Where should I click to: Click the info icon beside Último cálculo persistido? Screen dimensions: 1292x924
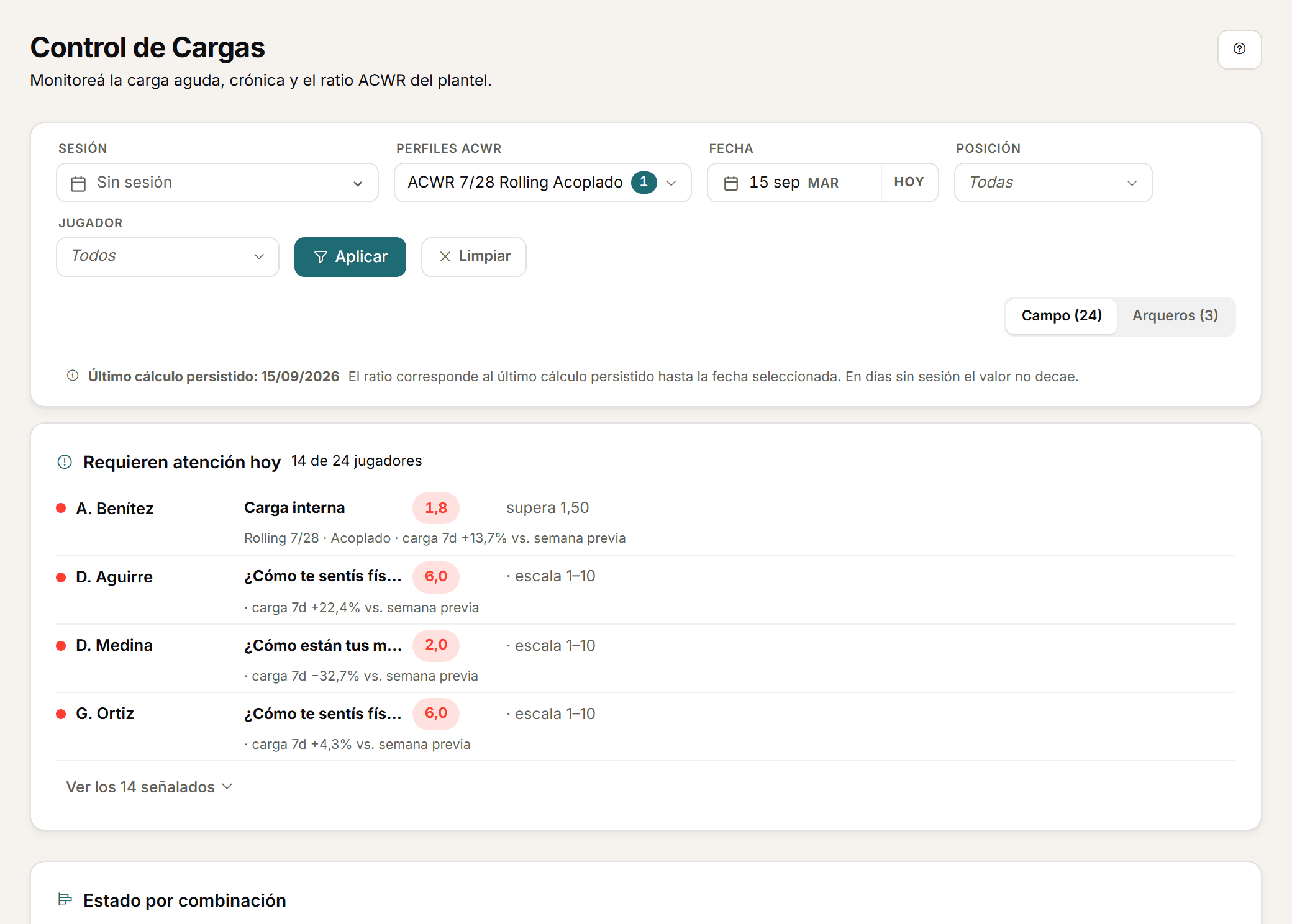73,376
